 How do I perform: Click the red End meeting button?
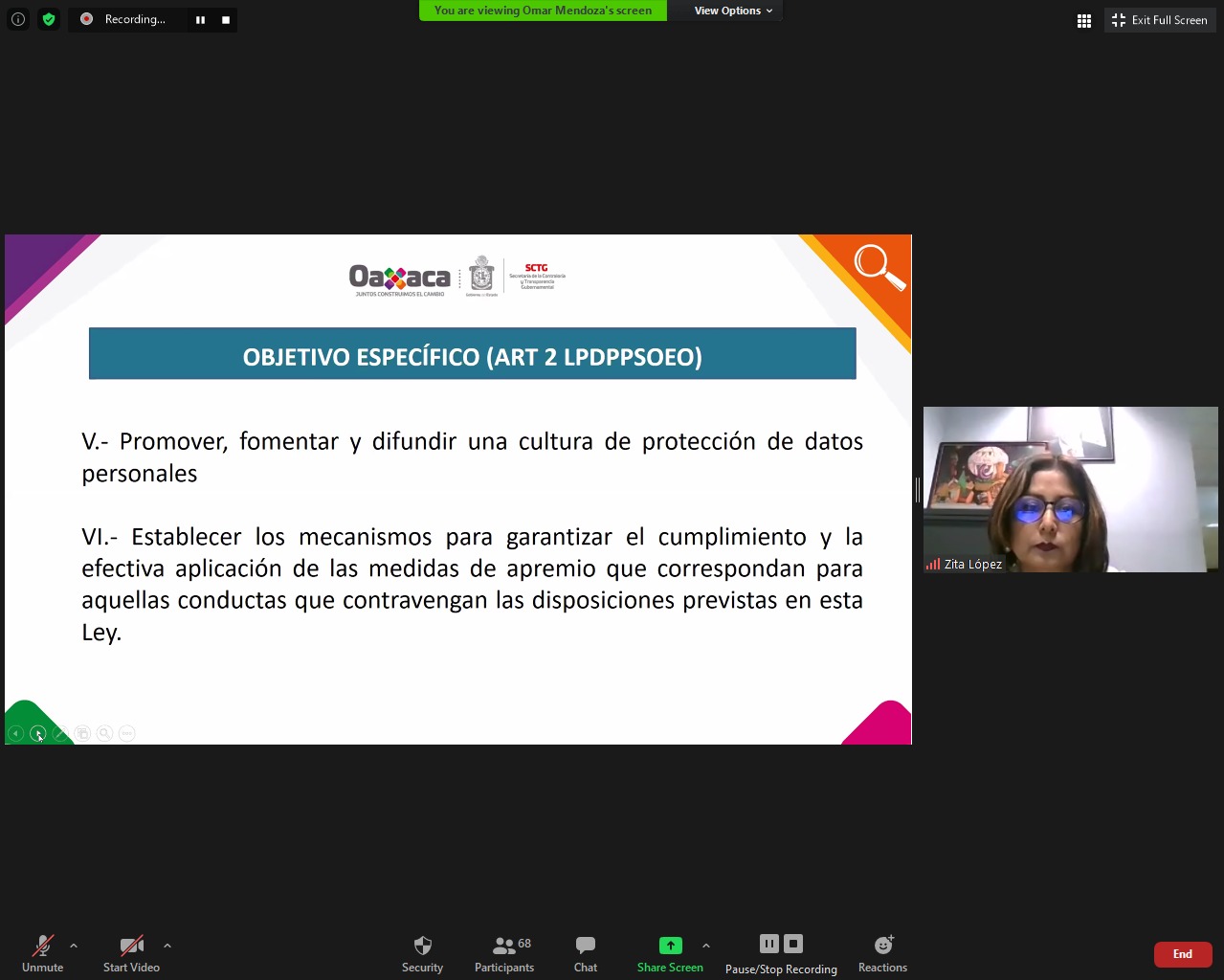(1183, 954)
